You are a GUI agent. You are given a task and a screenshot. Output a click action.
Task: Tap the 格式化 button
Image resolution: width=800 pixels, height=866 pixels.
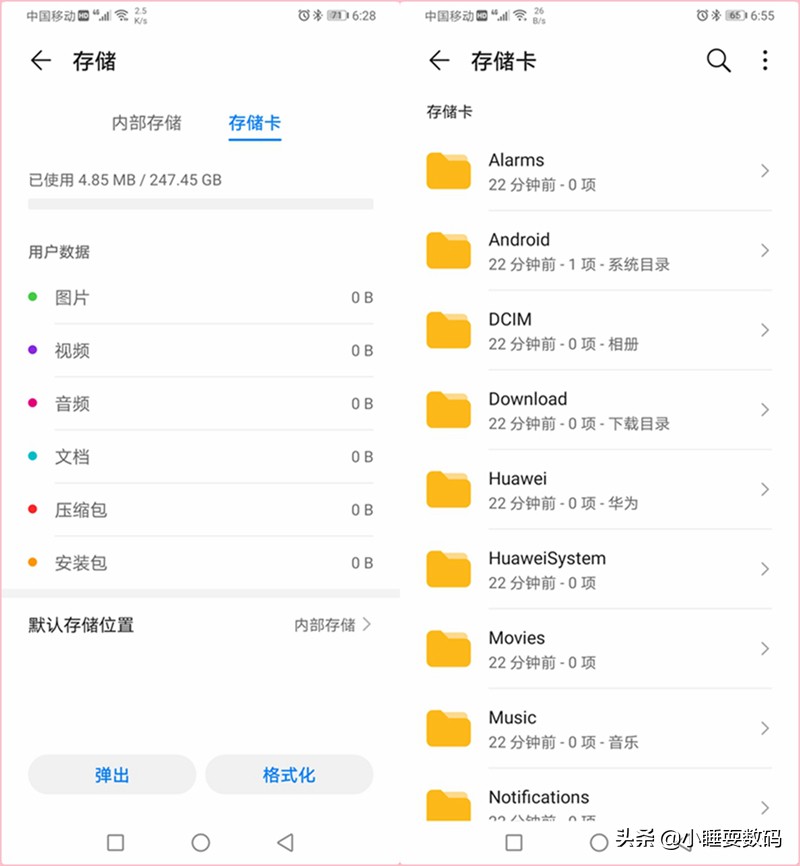coord(289,775)
